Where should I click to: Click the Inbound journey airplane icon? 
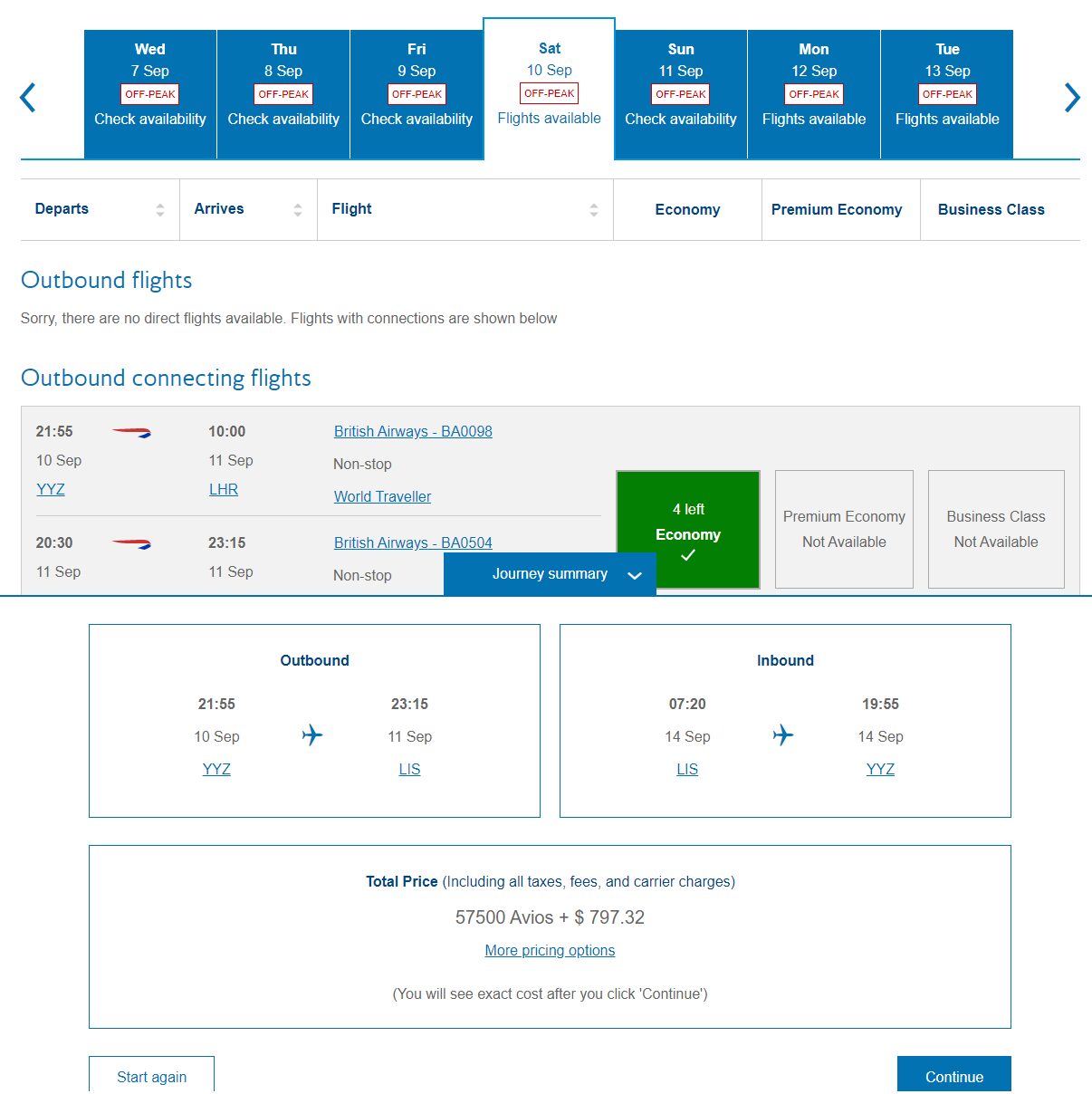click(783, 734)
